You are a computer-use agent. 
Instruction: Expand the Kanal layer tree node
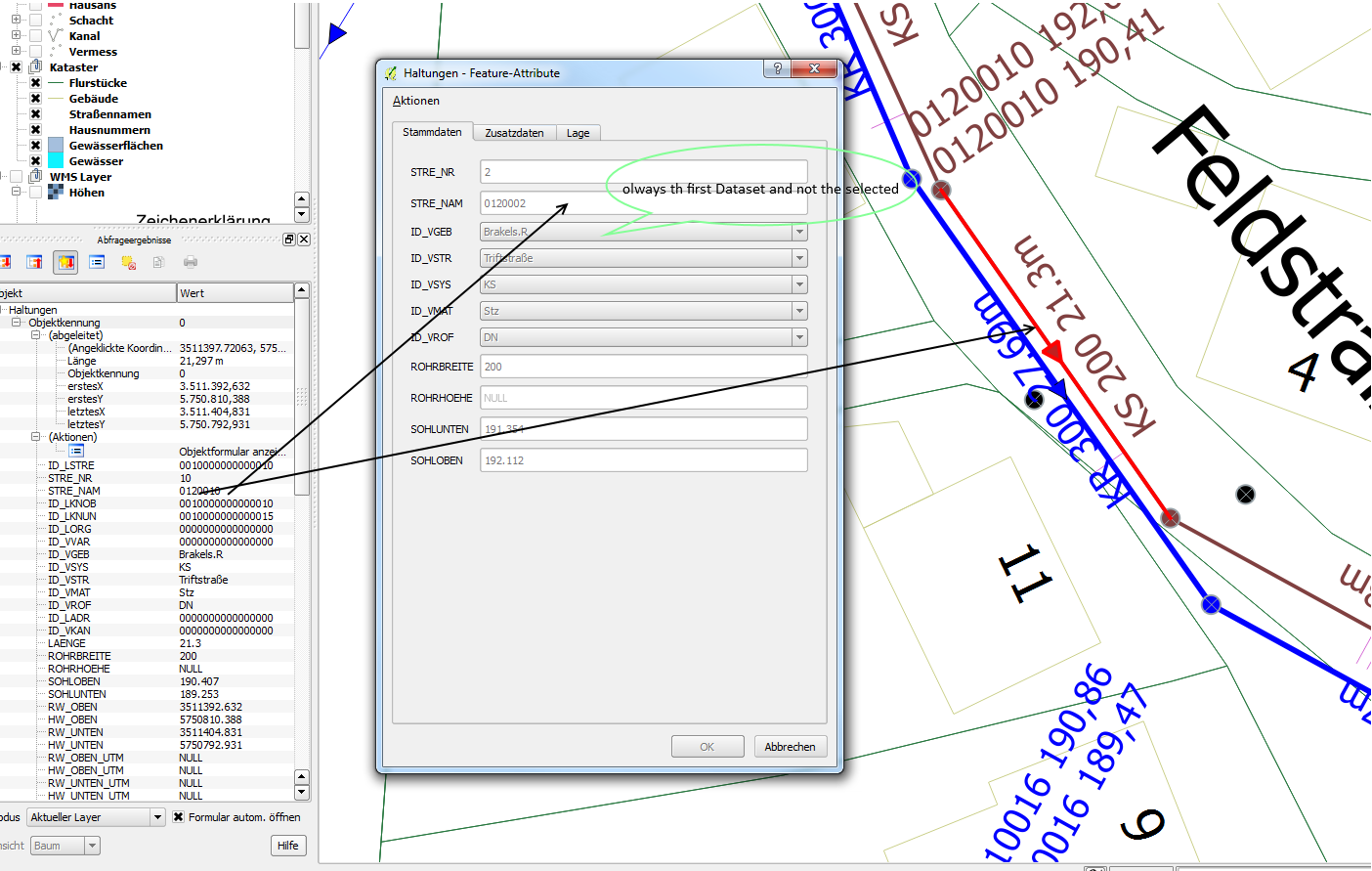tap(16, 35)
